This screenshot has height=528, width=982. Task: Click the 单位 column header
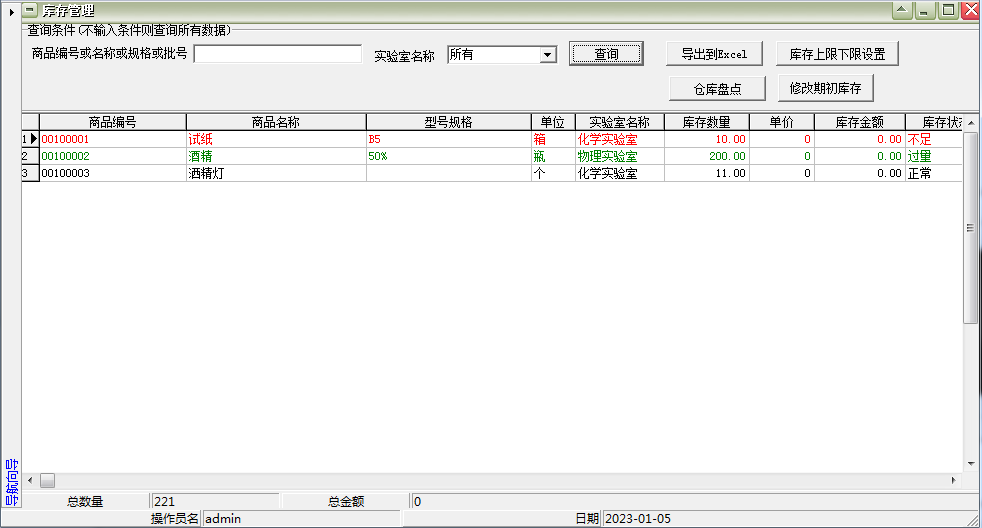point(553,122)
